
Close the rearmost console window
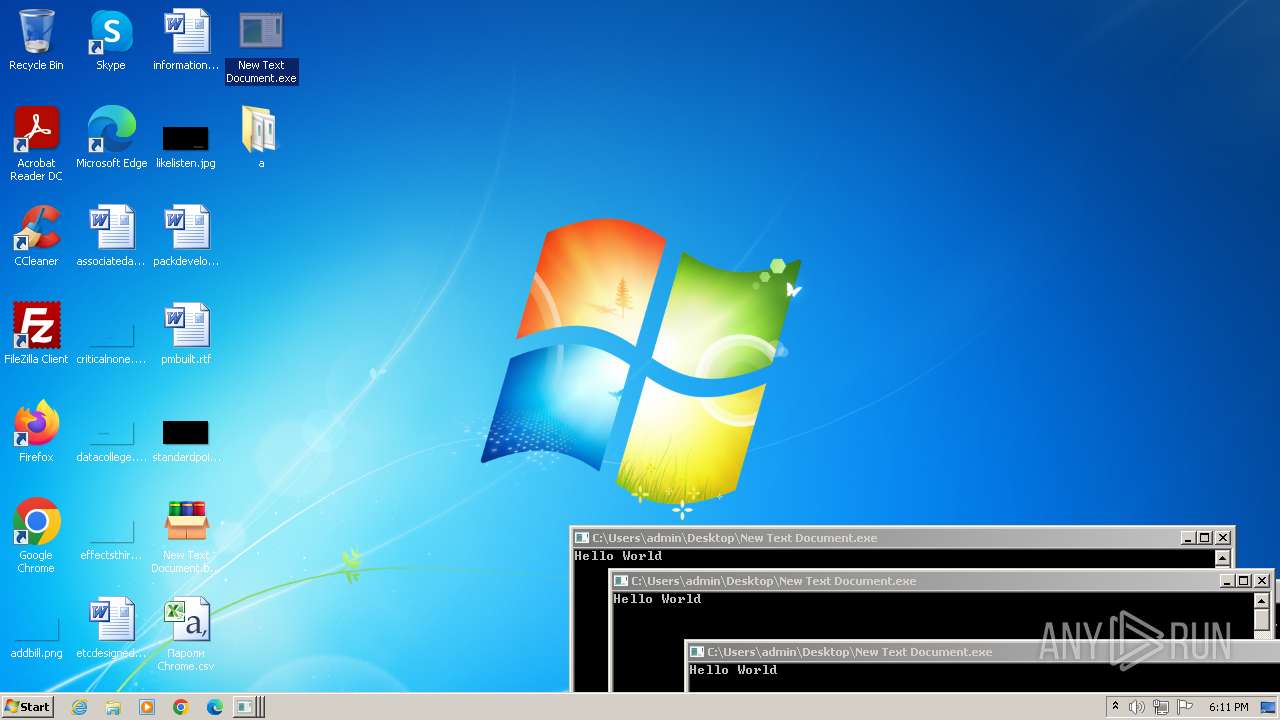point(1222,538)
